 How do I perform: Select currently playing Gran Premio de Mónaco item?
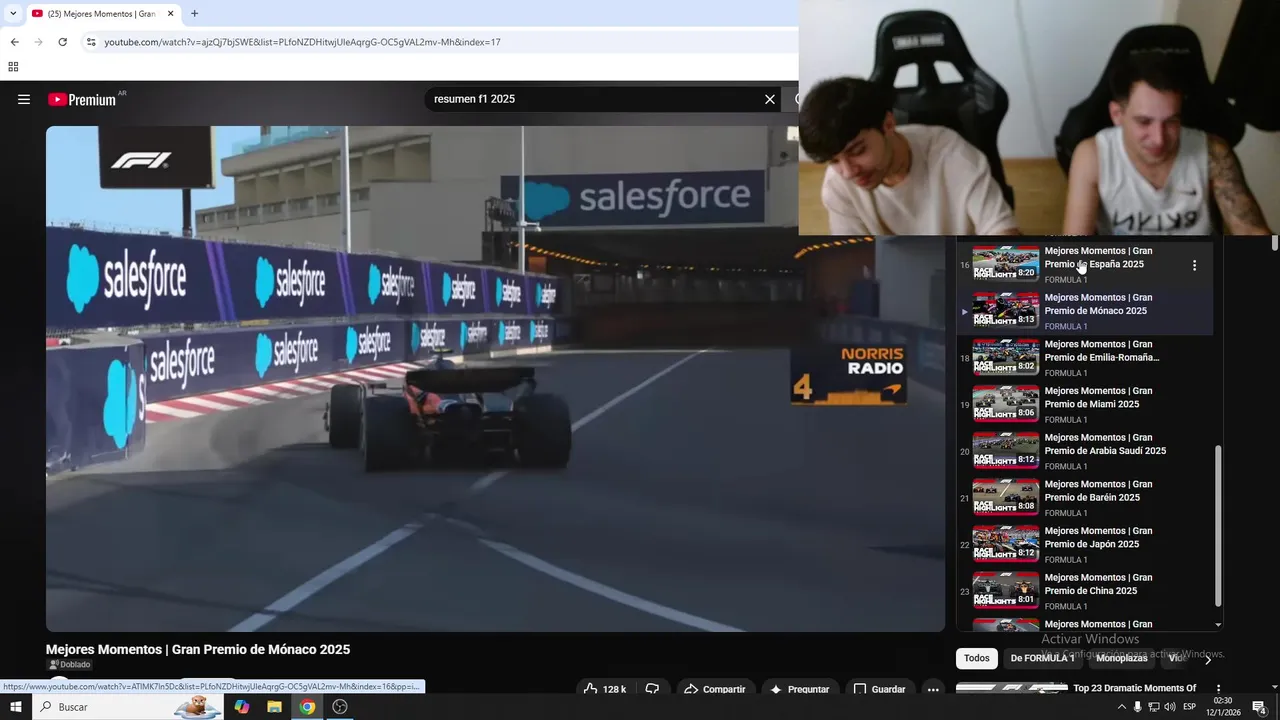click(x=1086, y=311)
